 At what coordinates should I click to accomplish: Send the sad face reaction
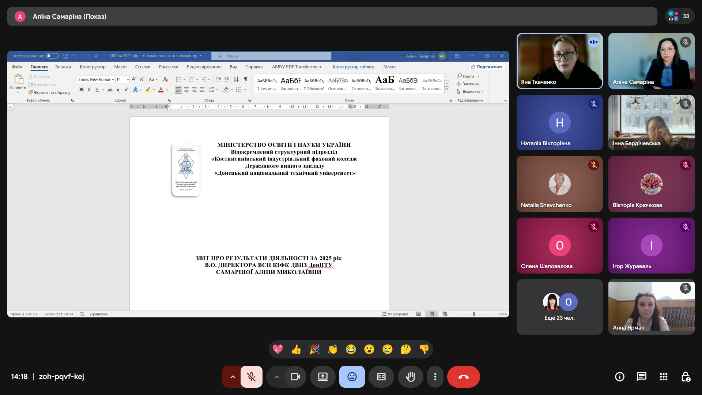[387, 349]
